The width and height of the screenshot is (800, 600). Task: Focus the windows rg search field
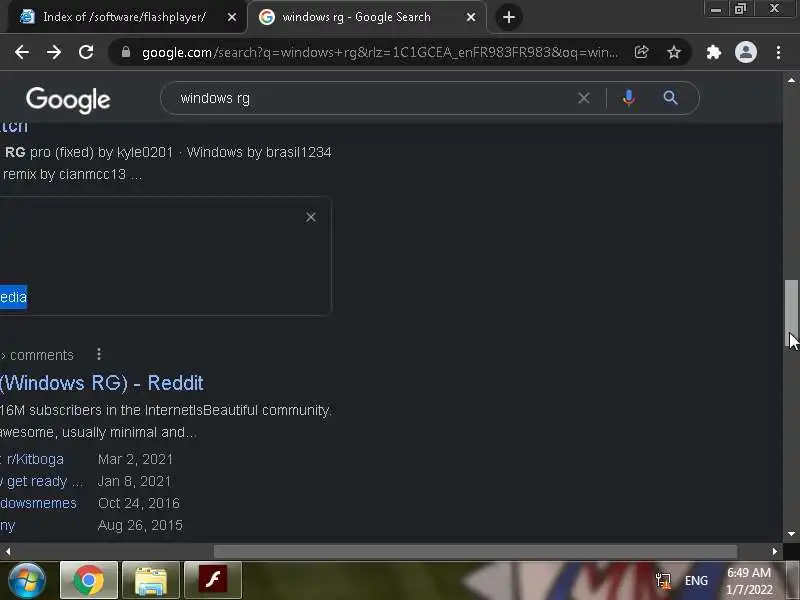(372, 98)
